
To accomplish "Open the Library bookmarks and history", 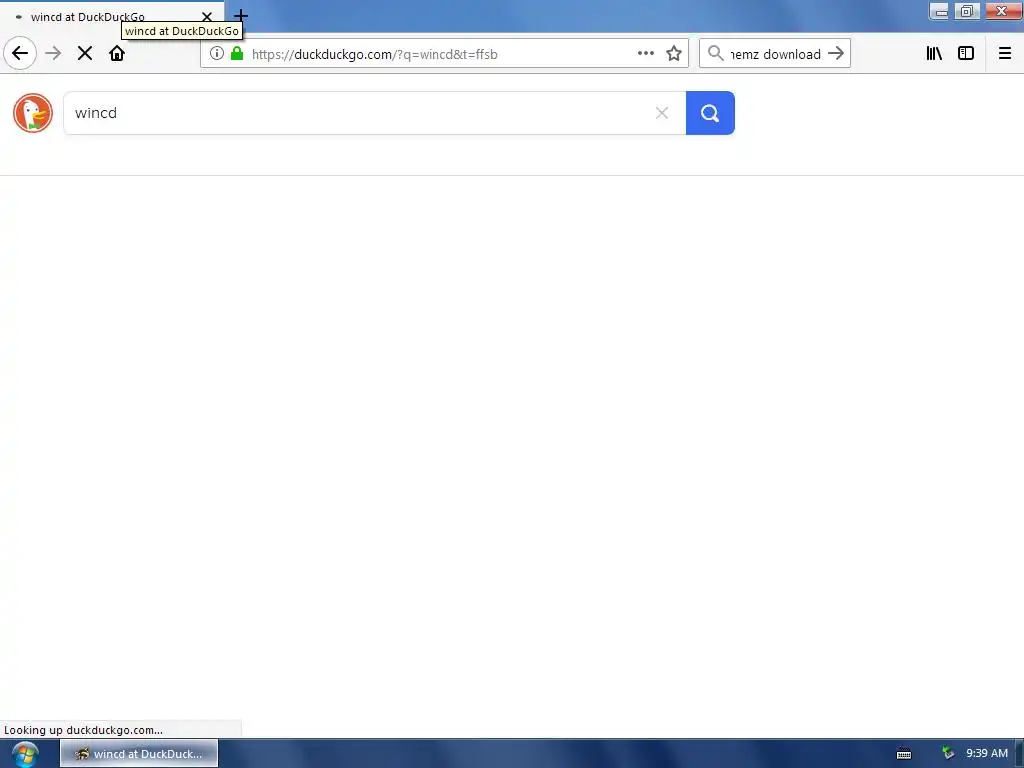I will click(935, 54).
